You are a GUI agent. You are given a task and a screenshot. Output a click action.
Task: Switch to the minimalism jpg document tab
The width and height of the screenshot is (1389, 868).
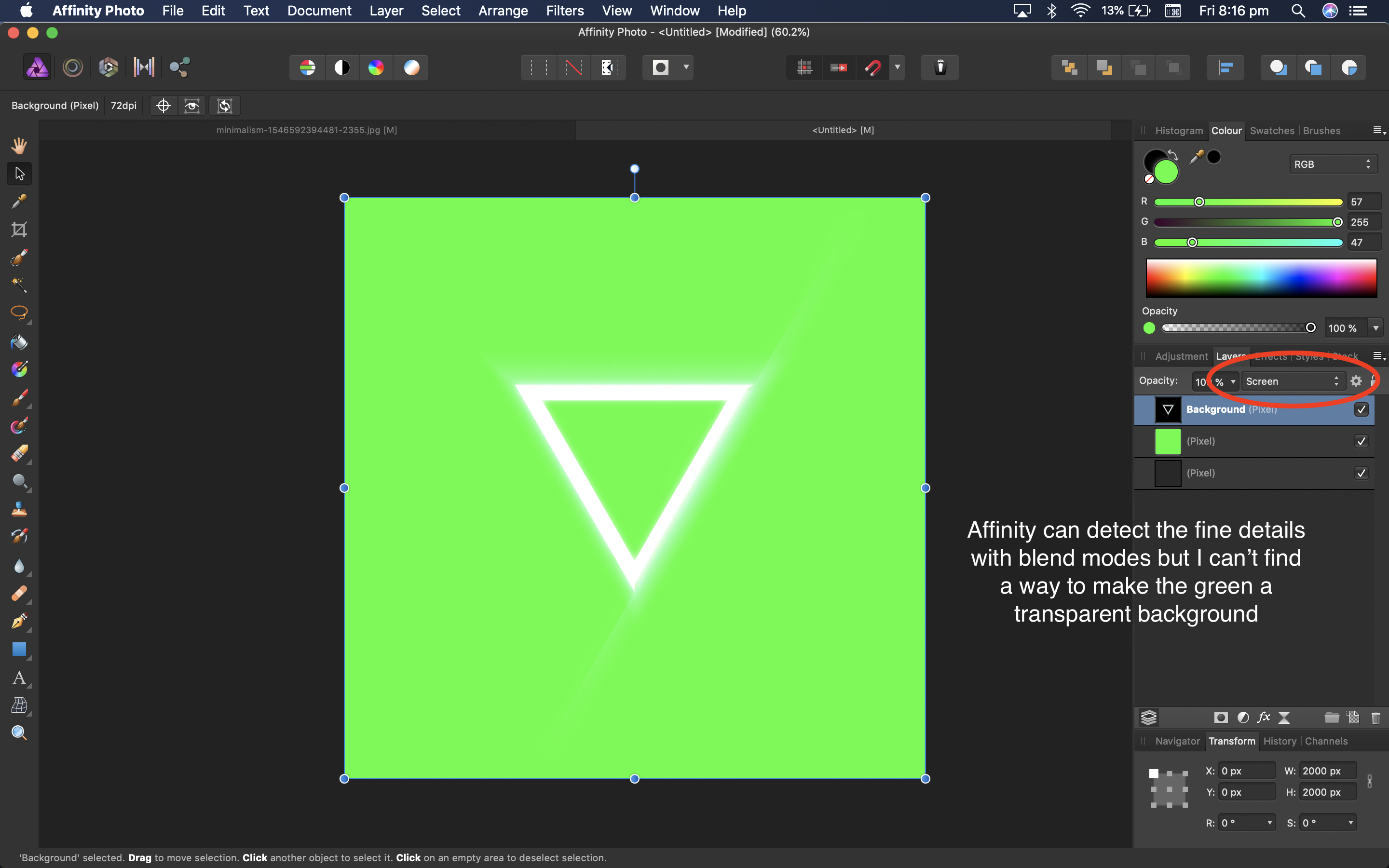click(x=307, y=130)
